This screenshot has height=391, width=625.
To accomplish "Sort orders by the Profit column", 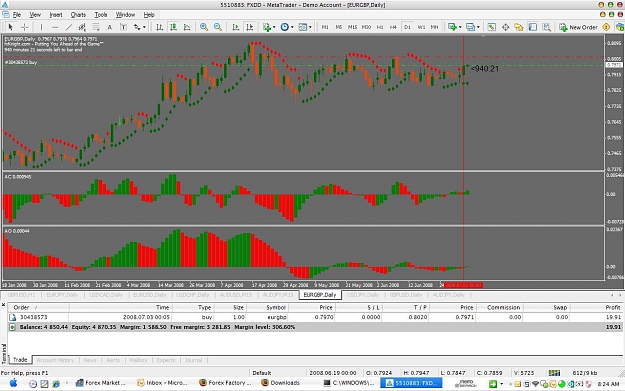I will [613, 307].
